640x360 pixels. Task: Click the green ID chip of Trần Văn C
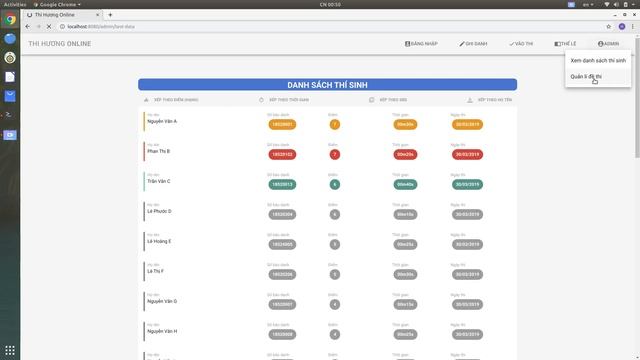click(282, 184)
